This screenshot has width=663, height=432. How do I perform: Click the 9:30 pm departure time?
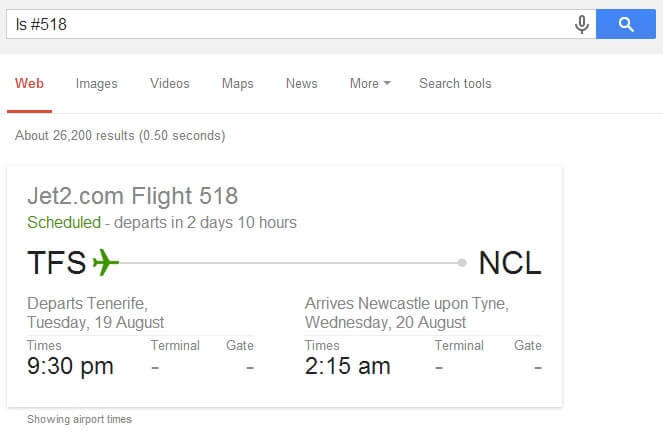(x=70, y=366)
